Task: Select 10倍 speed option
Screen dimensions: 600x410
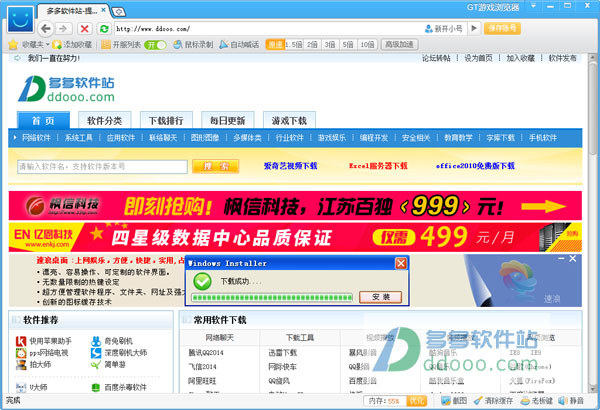Action: [x=367, y=45]
